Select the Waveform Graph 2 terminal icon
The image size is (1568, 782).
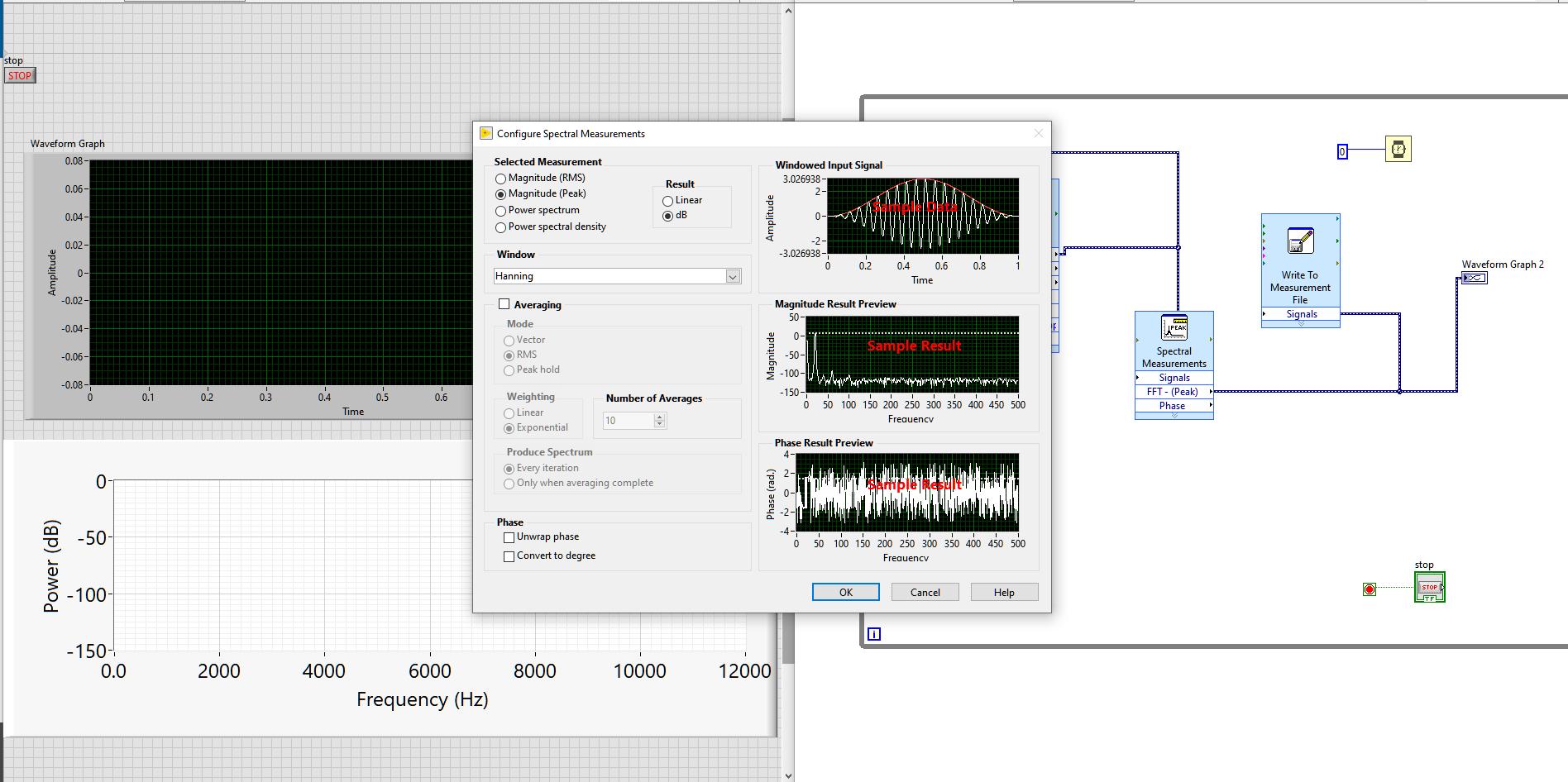pos(1475,278)
